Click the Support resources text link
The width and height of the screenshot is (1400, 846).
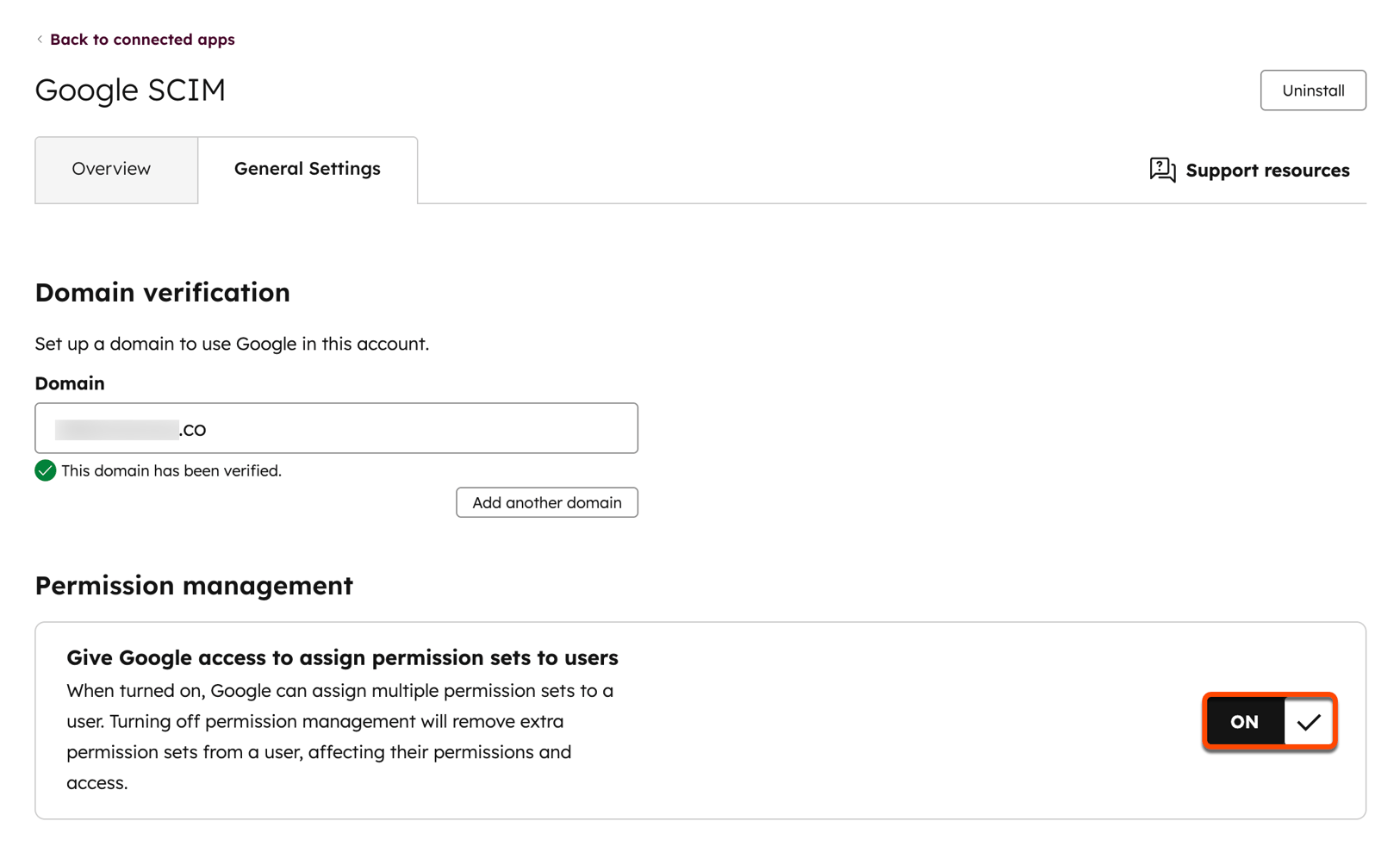tap(1266, 170)
